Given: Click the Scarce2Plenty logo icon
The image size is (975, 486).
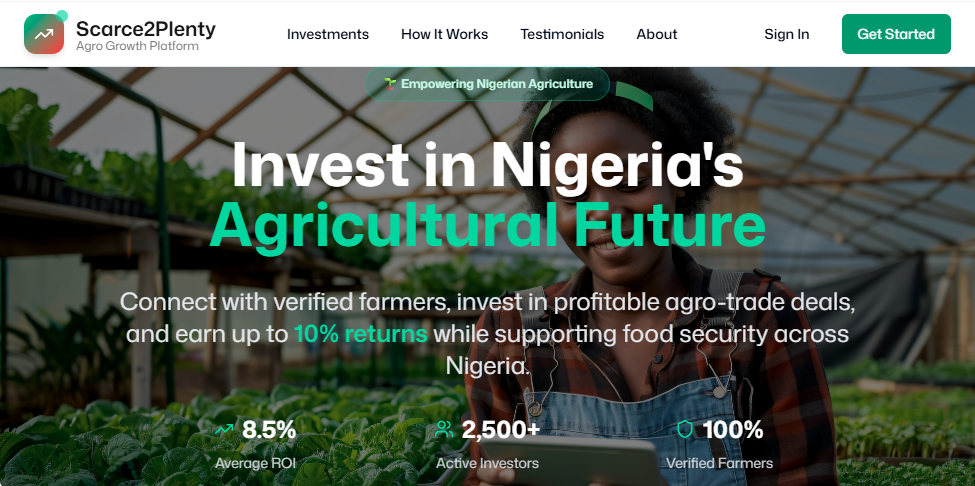Looking at the screenshot, I should [x=44, y=34].
